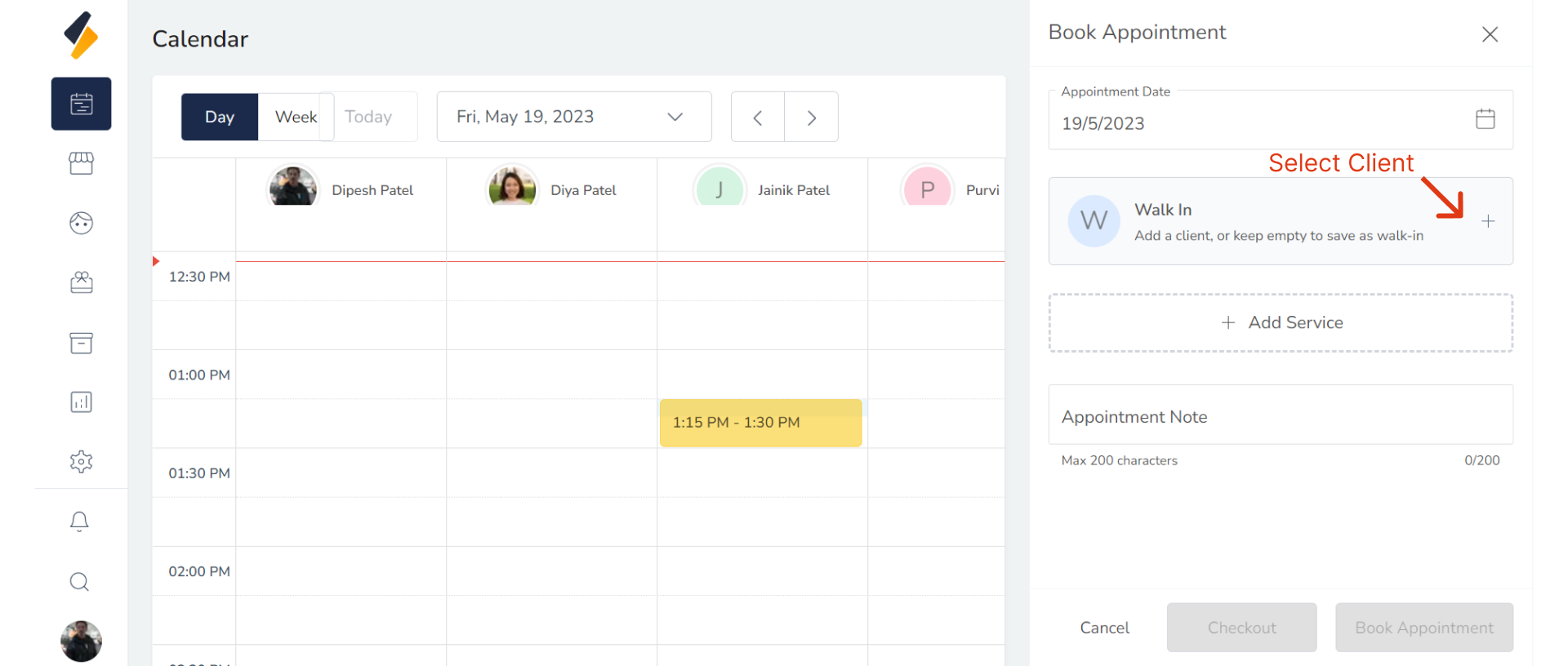Image resolution: width=1568 pixels, height=666 pixels.
Task: Open the clients face icon in sidebar
Action: click(81, 223)
